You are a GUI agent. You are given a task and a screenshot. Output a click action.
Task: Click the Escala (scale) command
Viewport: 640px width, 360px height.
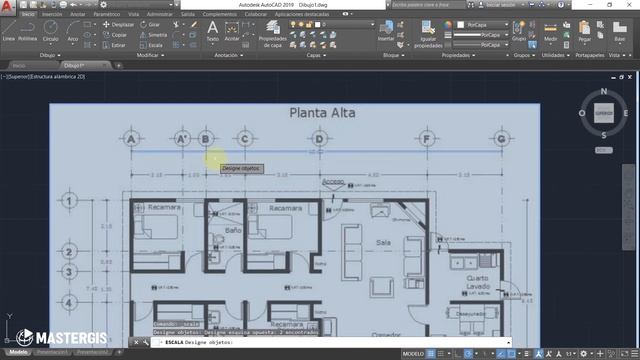pyautogui.click(x=151, y=45)
